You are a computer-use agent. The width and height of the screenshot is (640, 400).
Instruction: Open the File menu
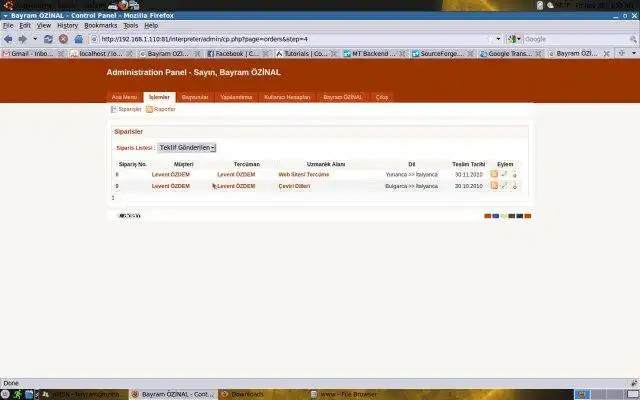tap(8, 25)
